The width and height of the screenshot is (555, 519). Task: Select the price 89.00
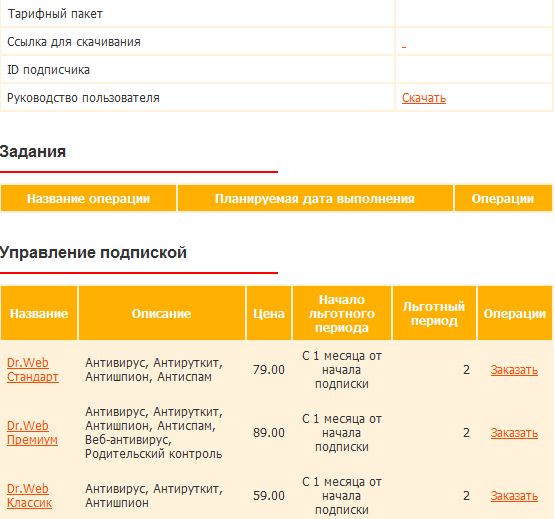click(269, 433)
